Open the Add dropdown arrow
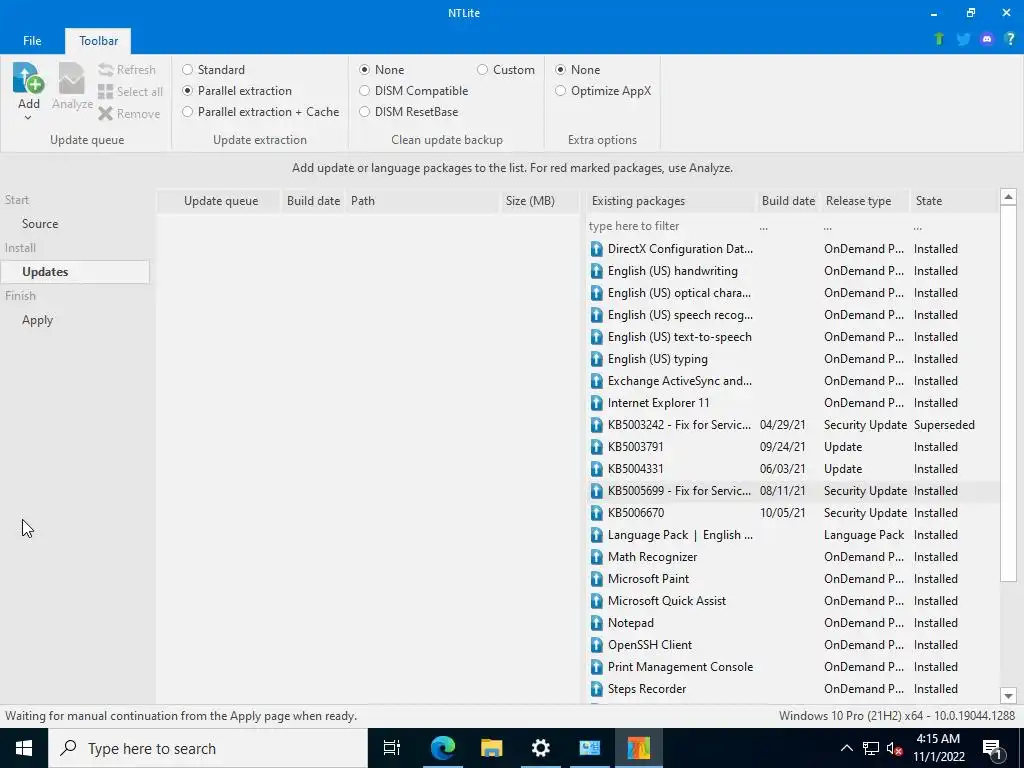This screenshot has height=768, width=1024. pyautogui.click(x=28, y=118)
